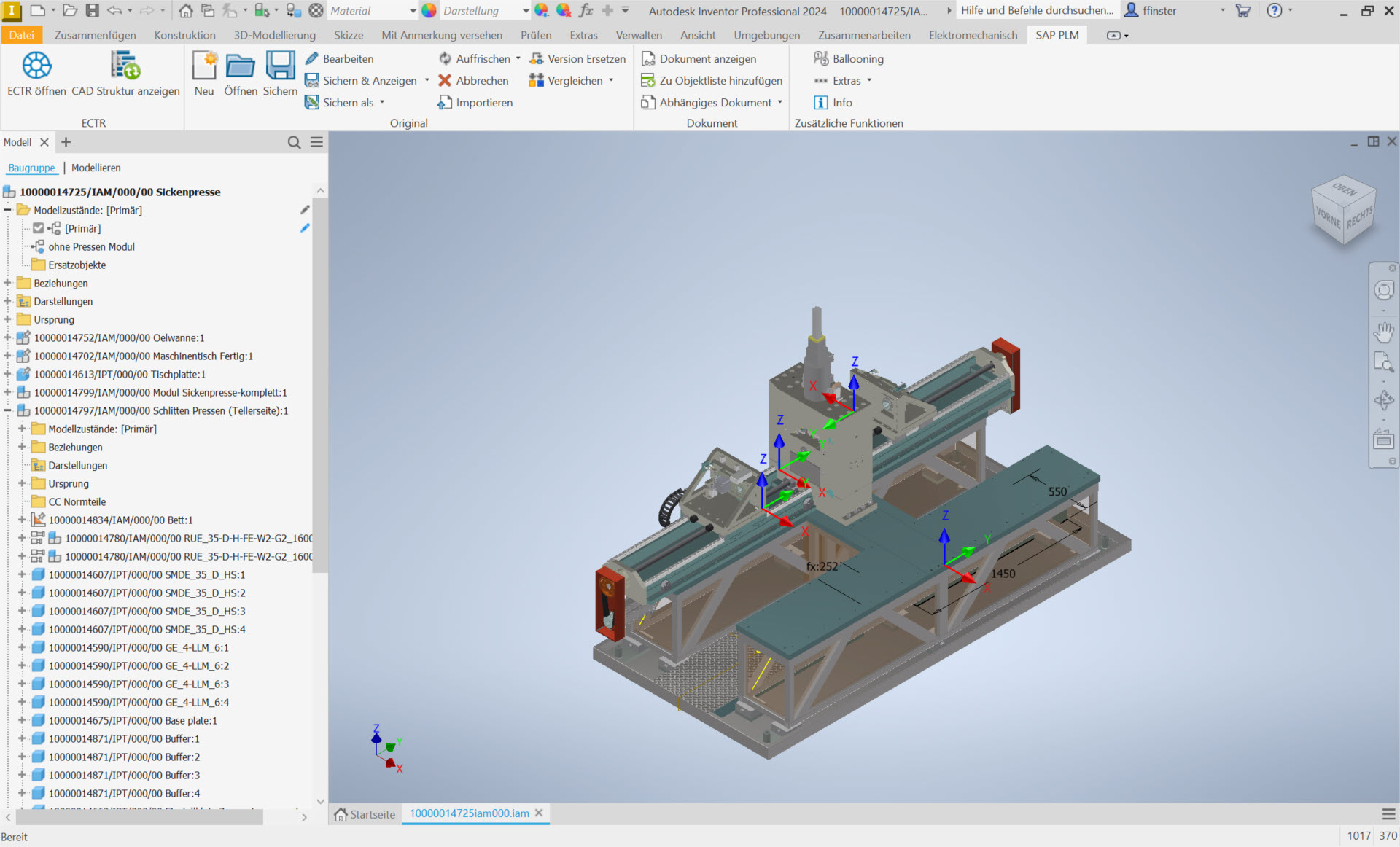Click the search icon in the Modell panel
The height and width of the screenshot is (847, 1400).
294,143
